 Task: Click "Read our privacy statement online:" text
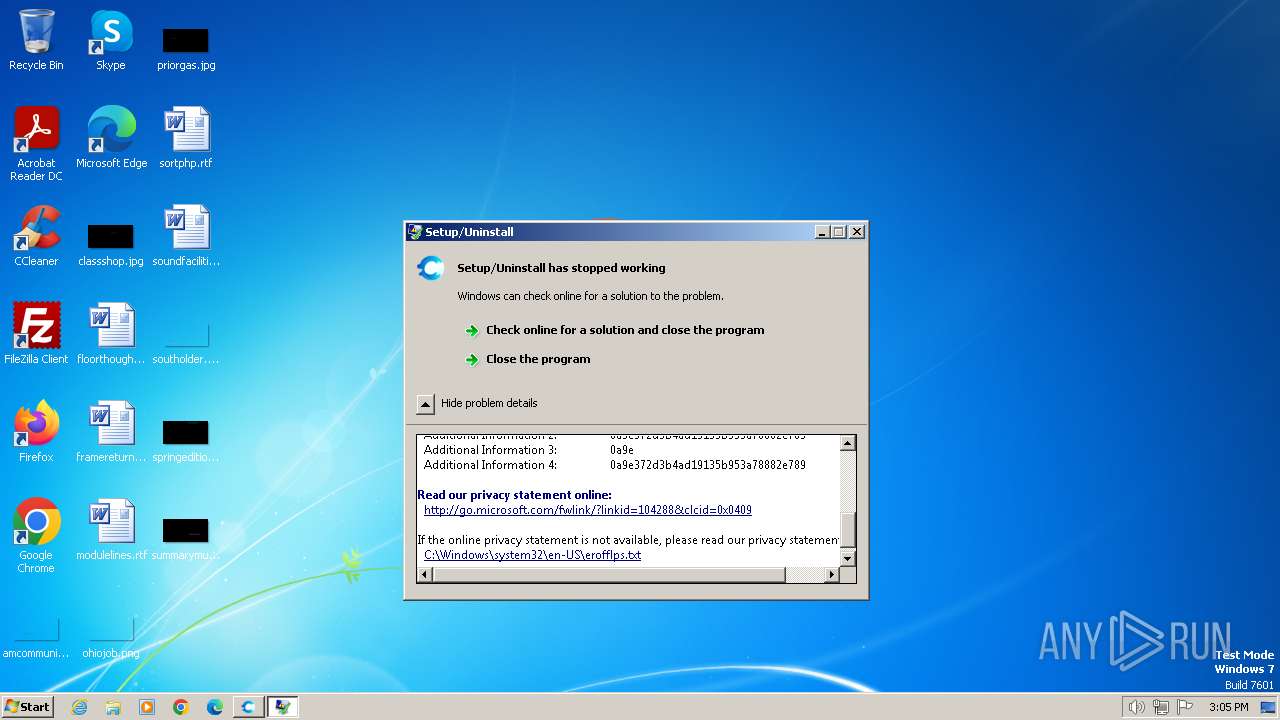[514, 495]
